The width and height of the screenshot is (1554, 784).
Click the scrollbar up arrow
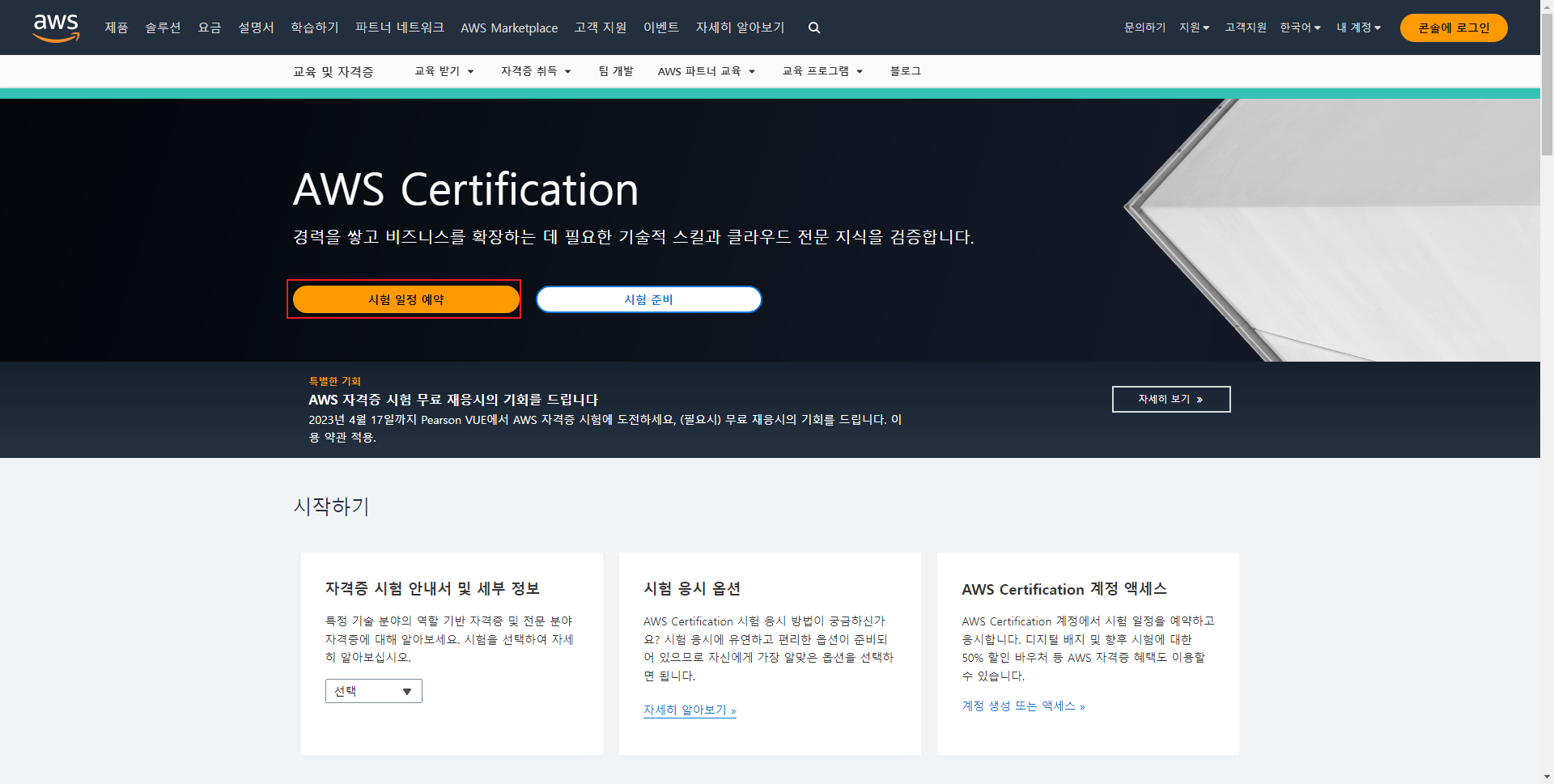(1547, 6)
